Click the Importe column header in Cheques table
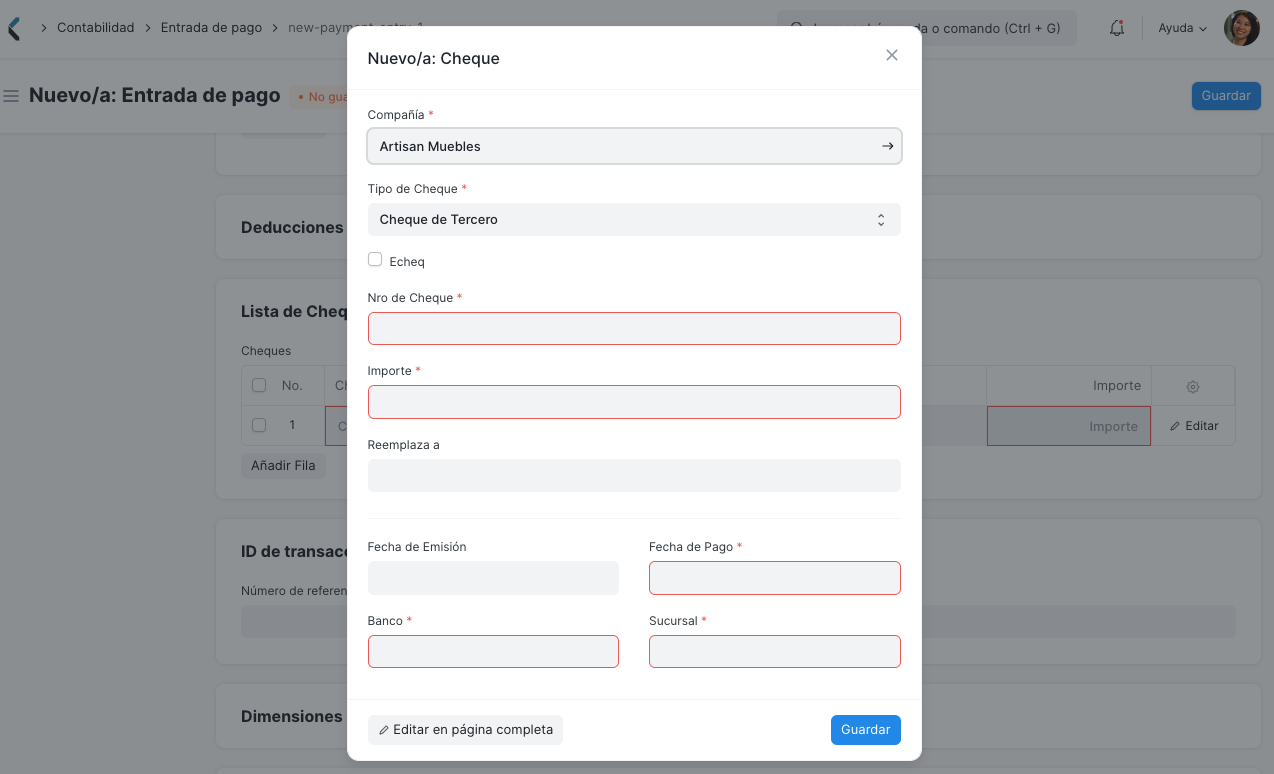The width and height of the screenshot is (1274, 774). 1069,385
